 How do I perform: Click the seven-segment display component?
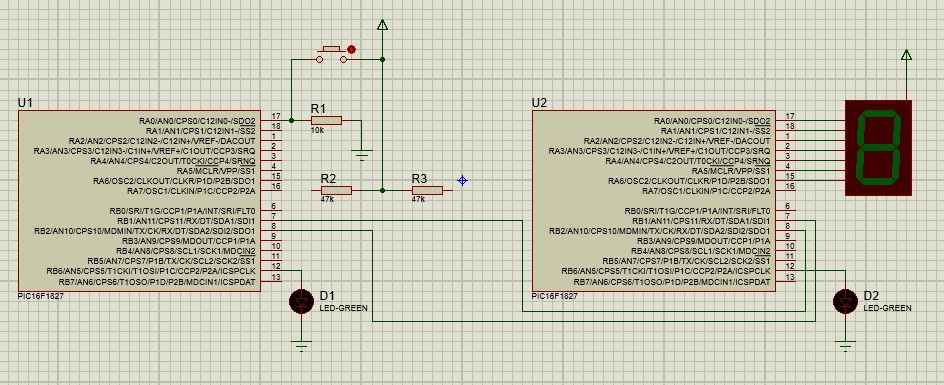(878, 148)
